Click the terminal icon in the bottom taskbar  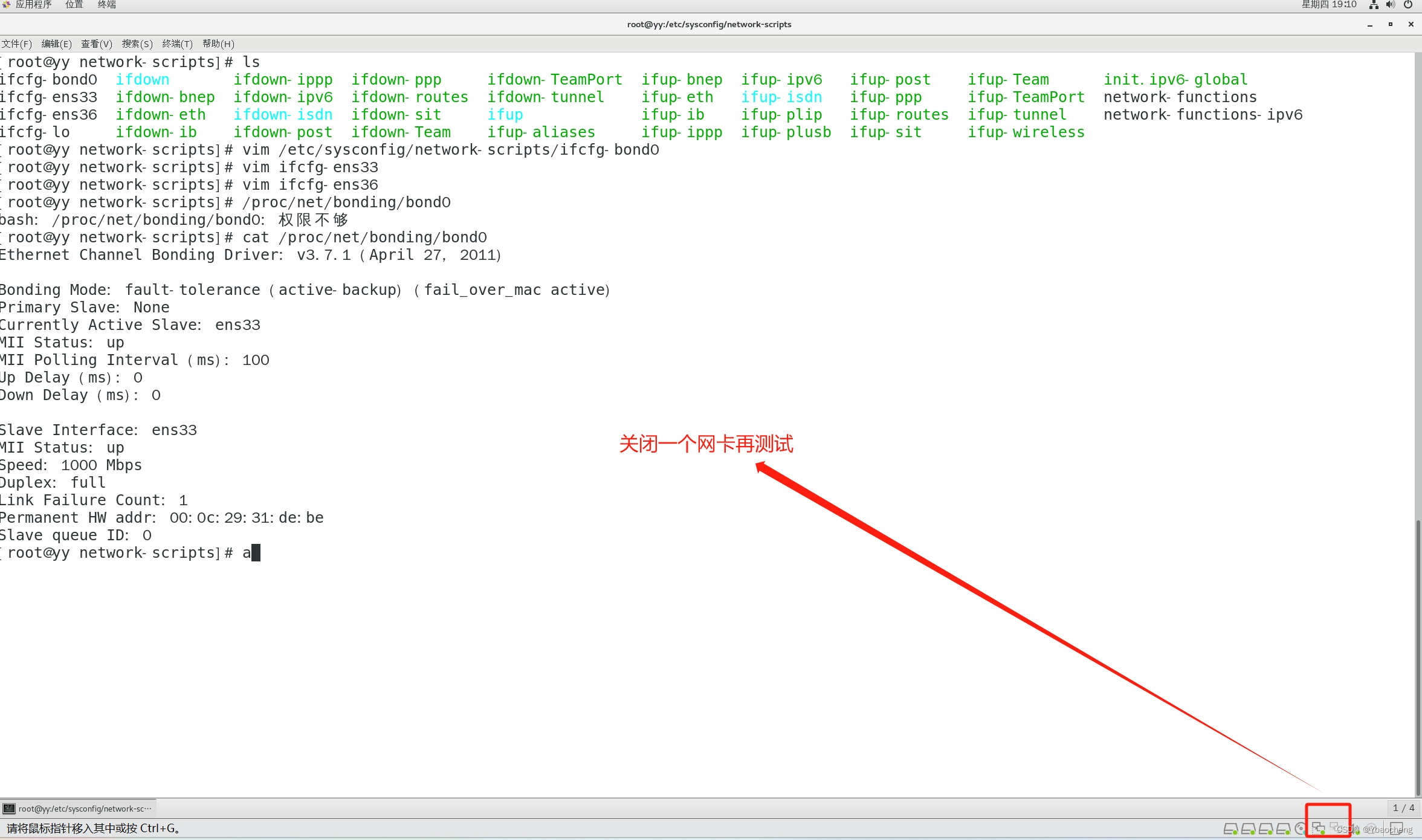[x=9, y=809]
